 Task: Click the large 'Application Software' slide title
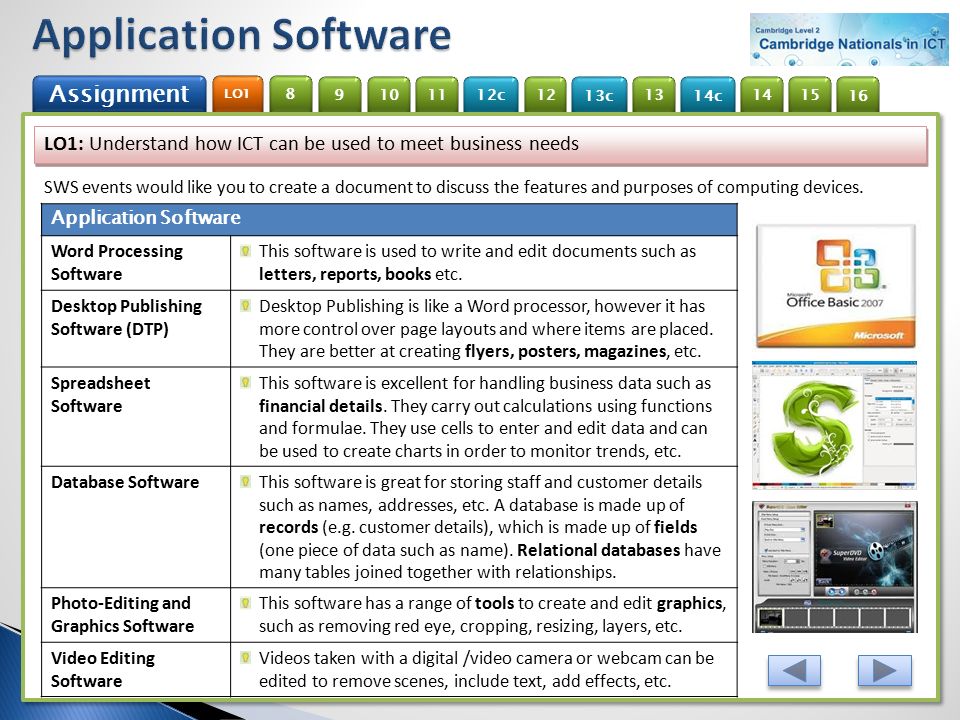242,35
